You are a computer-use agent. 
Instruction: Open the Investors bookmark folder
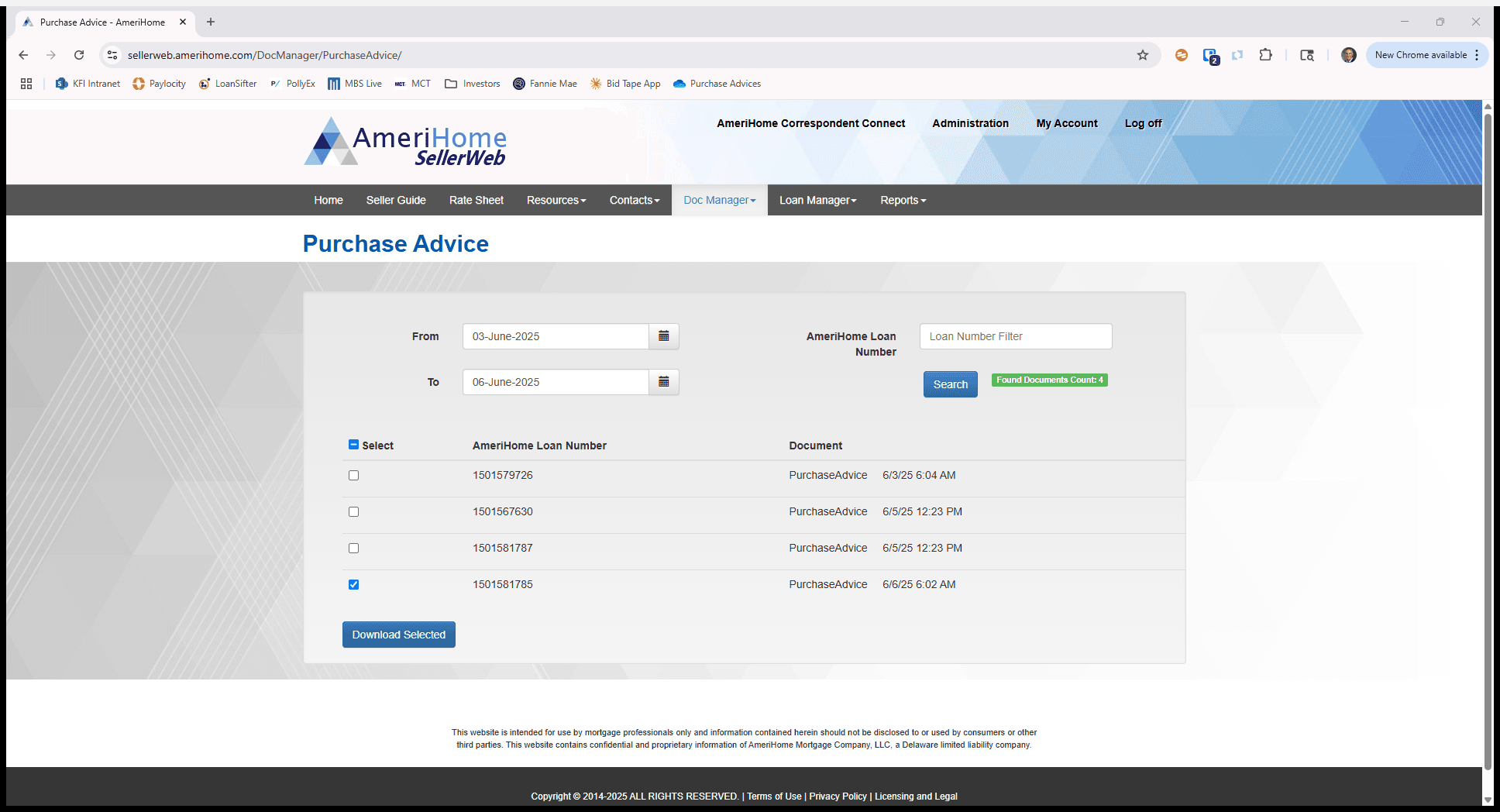tap(473, 84)
